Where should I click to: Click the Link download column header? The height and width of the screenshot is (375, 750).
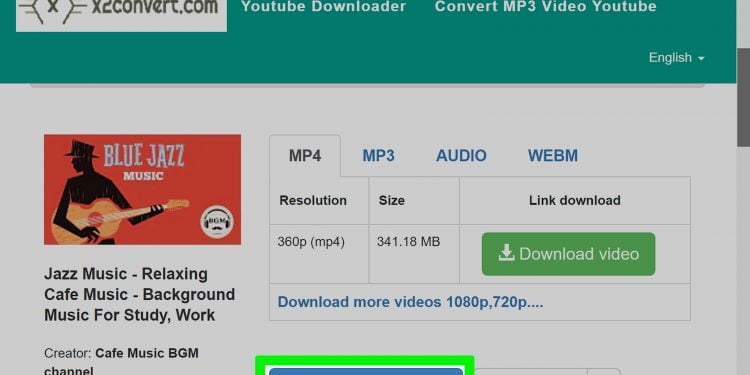point(575,201)
